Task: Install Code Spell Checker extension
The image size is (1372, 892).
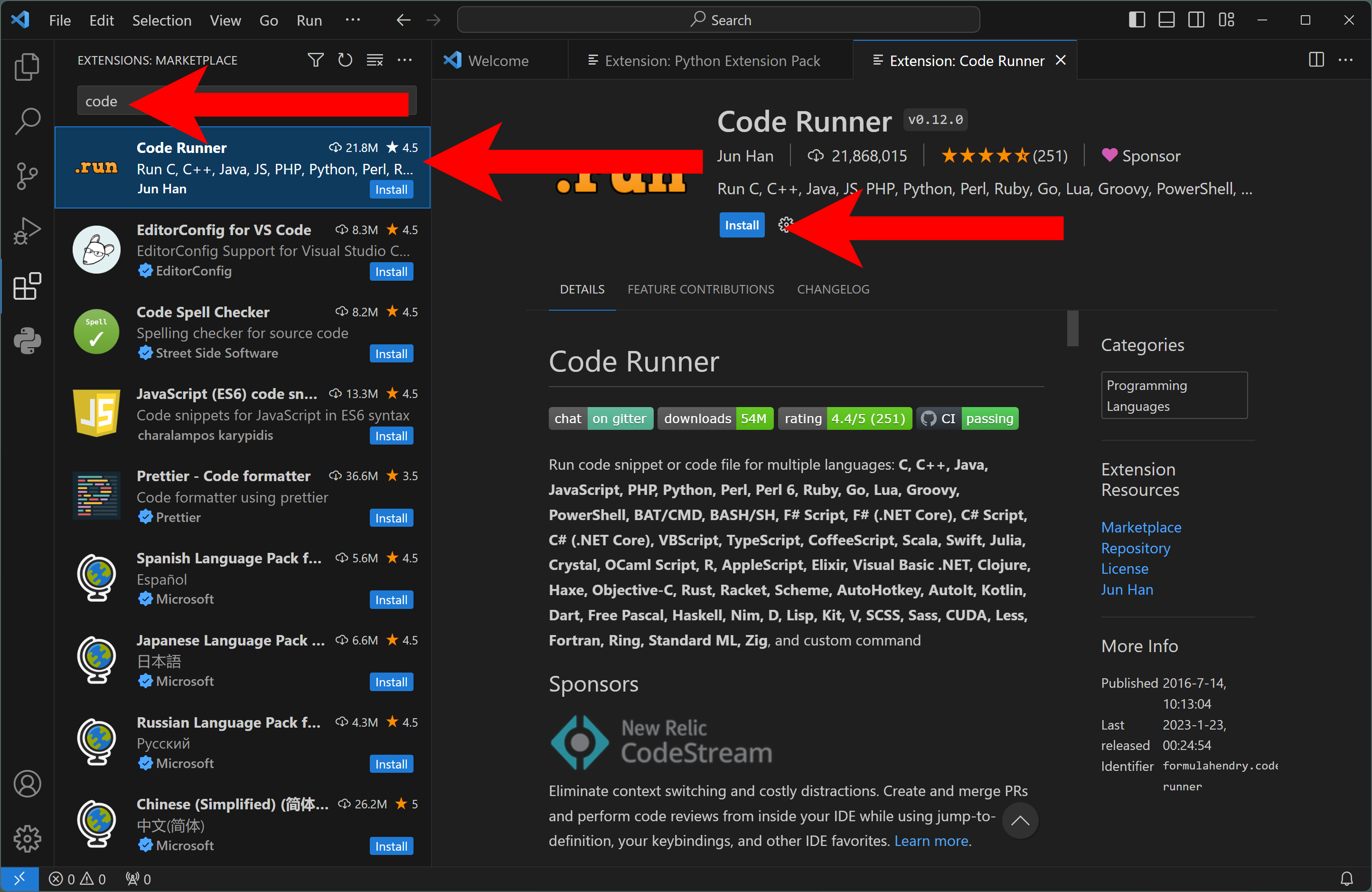Action: pos(391,354)
